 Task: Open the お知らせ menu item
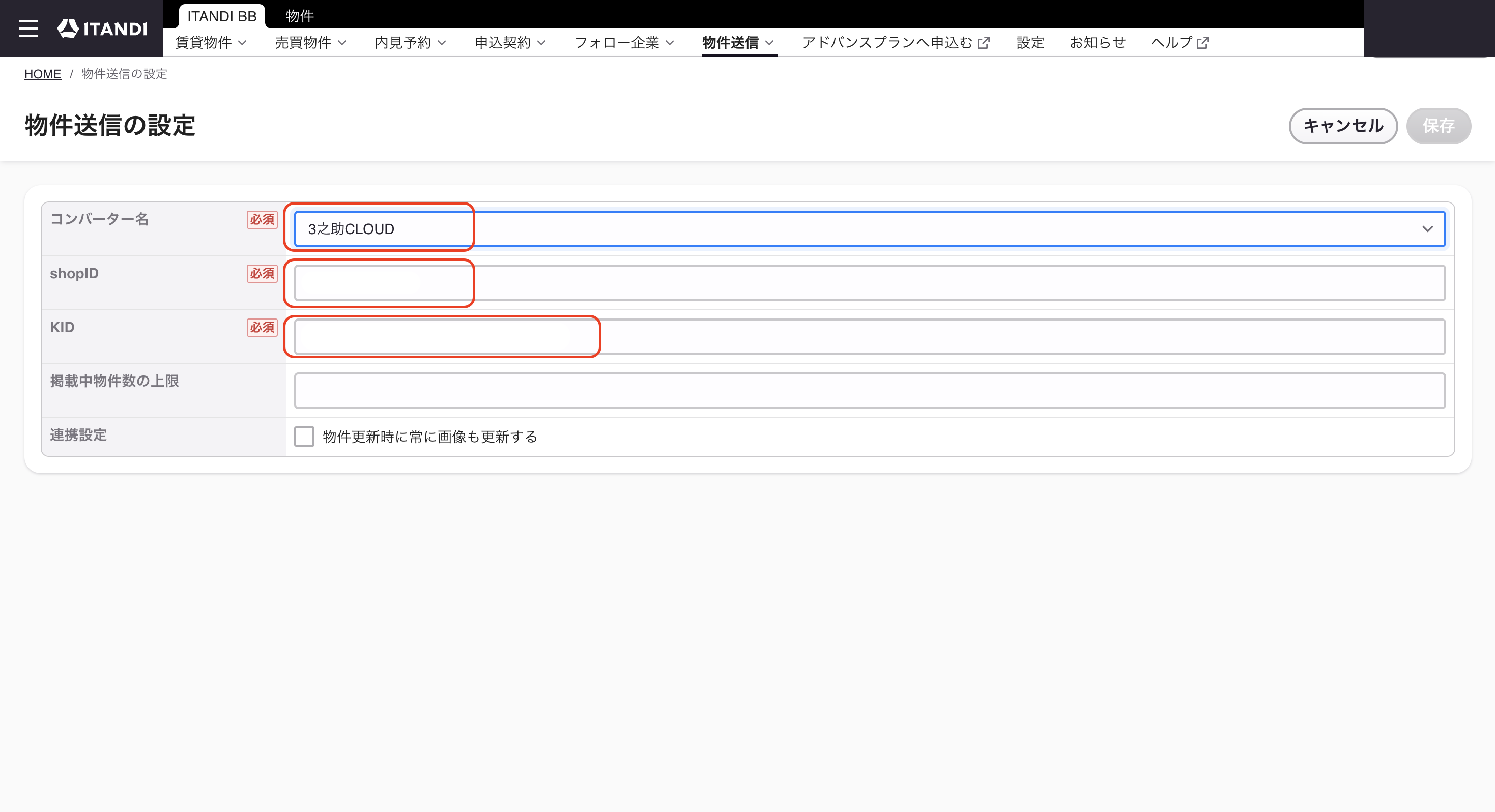coord(1098,42)
